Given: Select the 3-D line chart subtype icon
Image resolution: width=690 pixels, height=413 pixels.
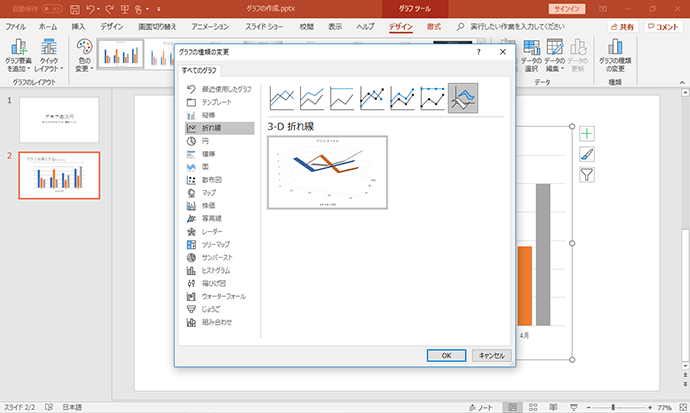Looking at the screenshot, I should (463, 98).
